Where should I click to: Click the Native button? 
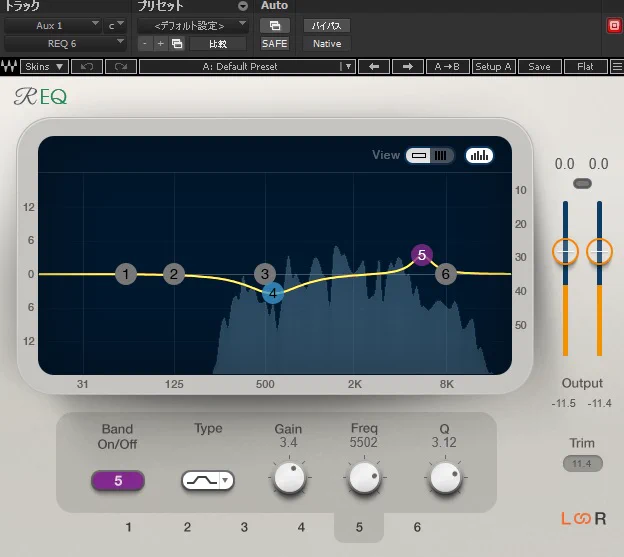click(327, 44)
